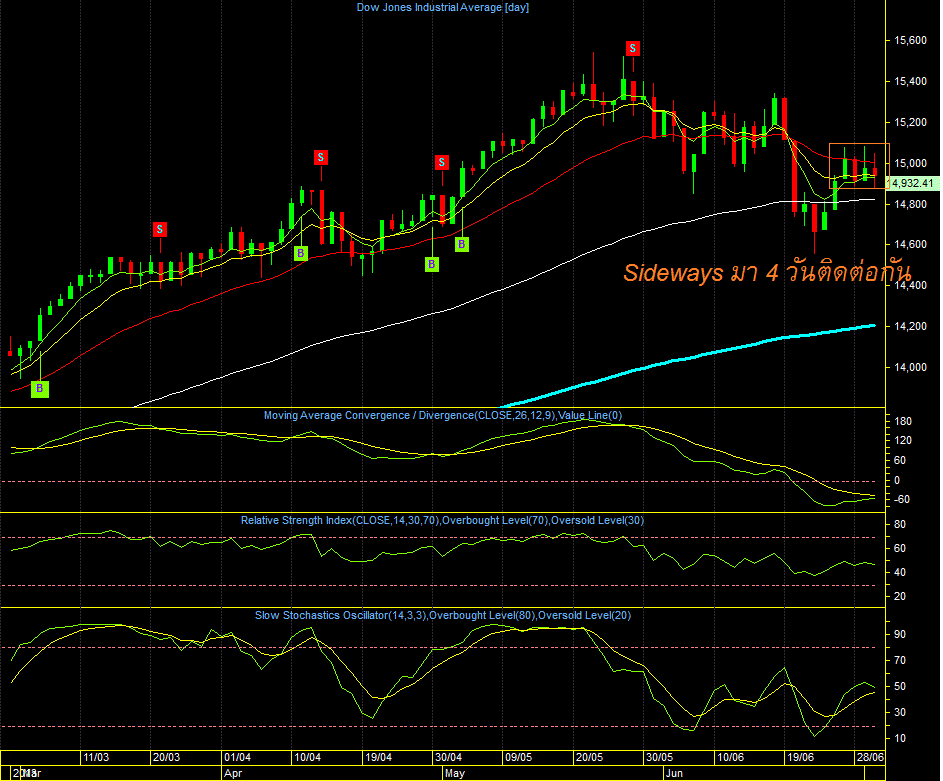943x781 pixels.
Task: Select the S sell marker near 20/03
Action: pyautogui.click(x=159, y=229)
